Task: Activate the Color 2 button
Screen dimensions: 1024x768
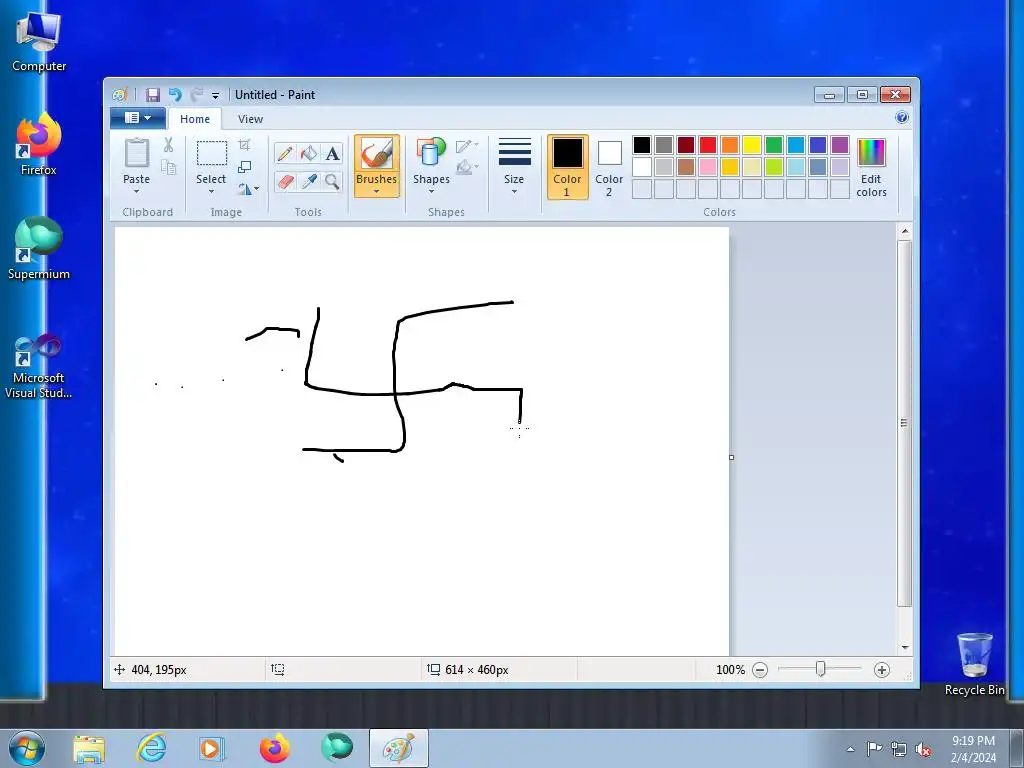Action: 609,167
